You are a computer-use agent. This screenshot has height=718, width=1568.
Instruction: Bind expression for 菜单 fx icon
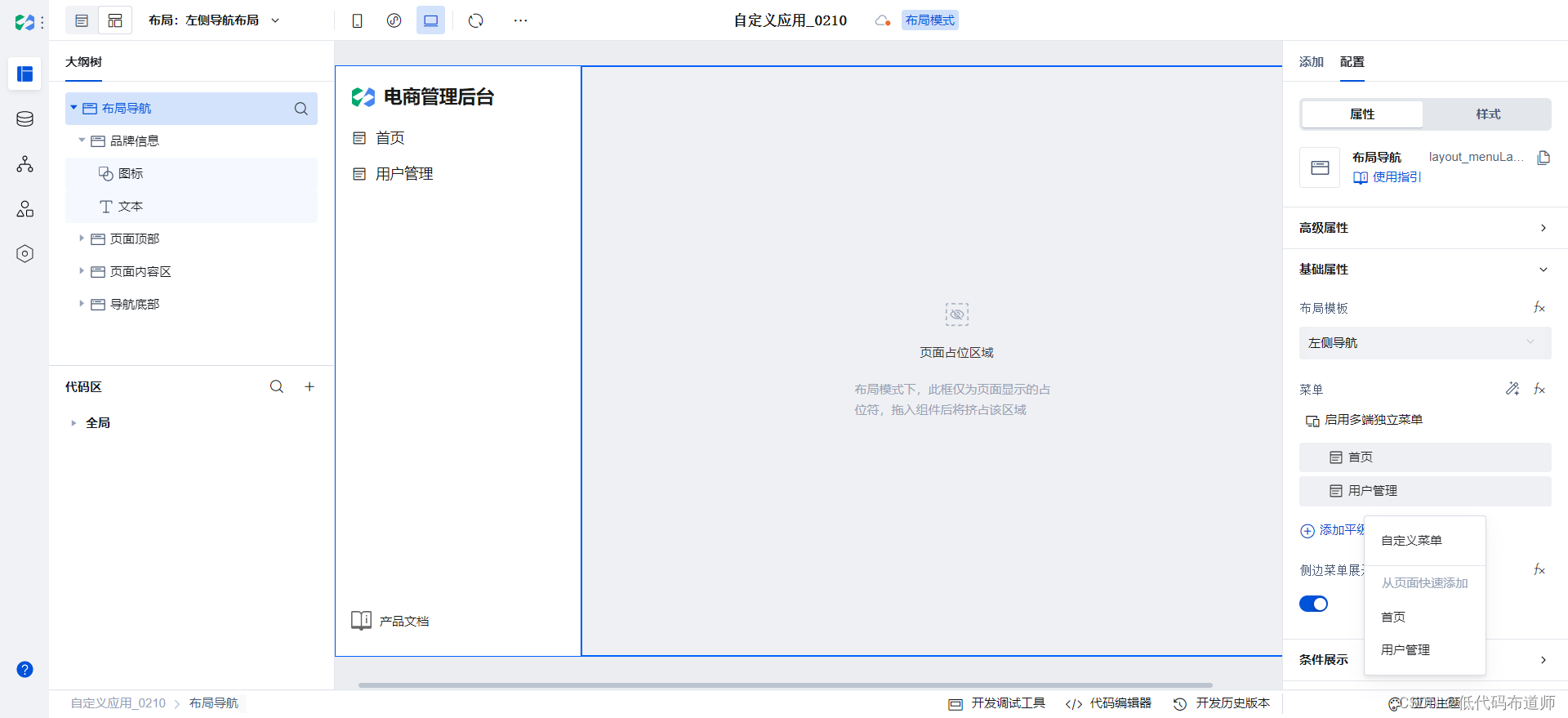pos(1539,389)
